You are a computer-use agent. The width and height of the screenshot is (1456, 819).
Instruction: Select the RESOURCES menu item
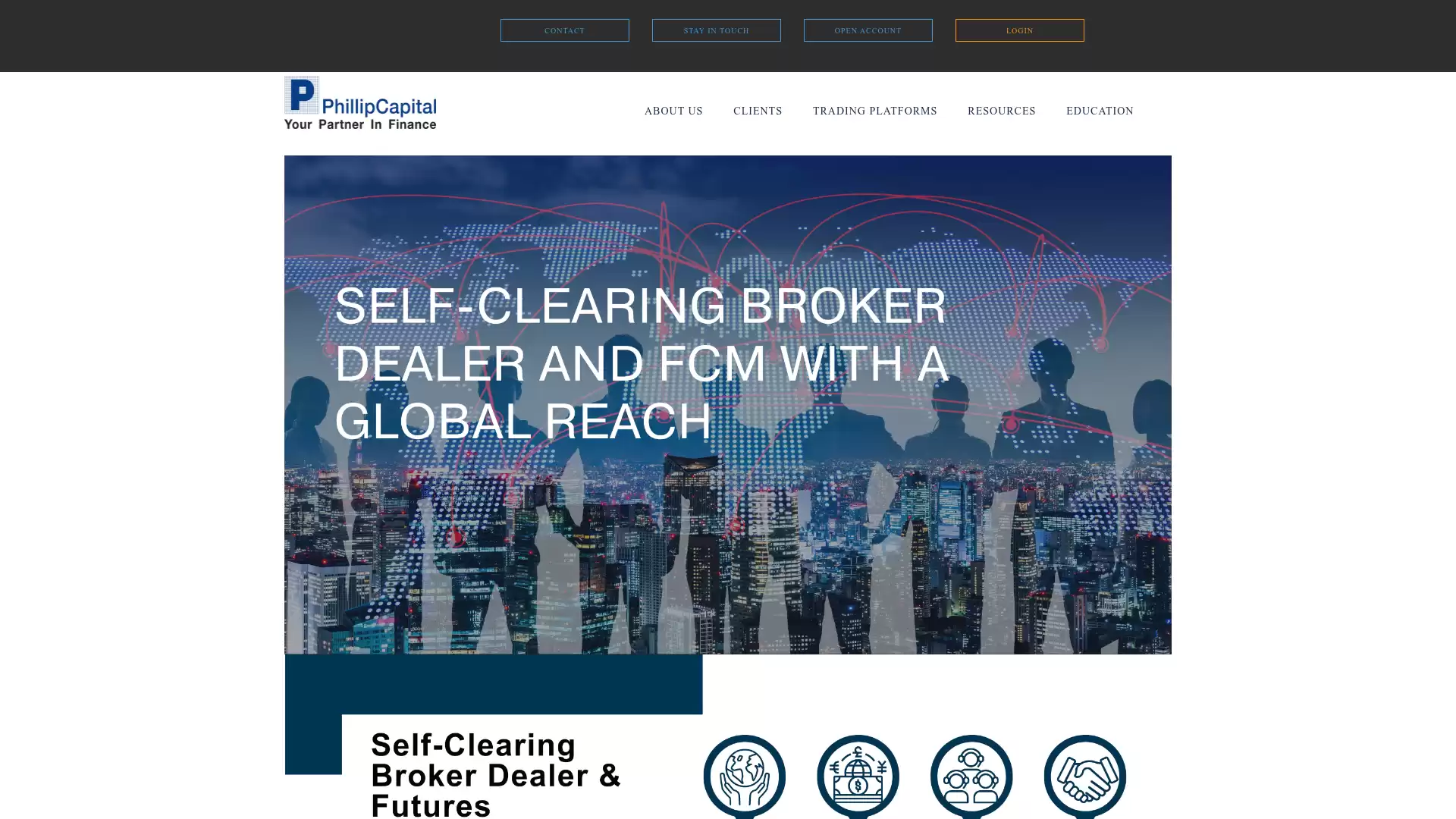click(x=1001, y=111)
